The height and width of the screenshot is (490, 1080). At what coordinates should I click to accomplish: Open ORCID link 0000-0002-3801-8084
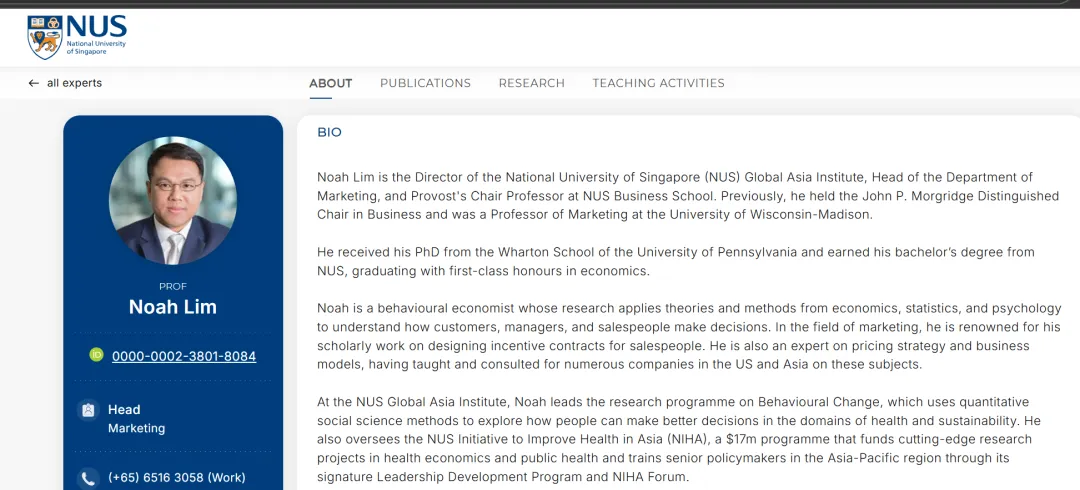point(184,356)
